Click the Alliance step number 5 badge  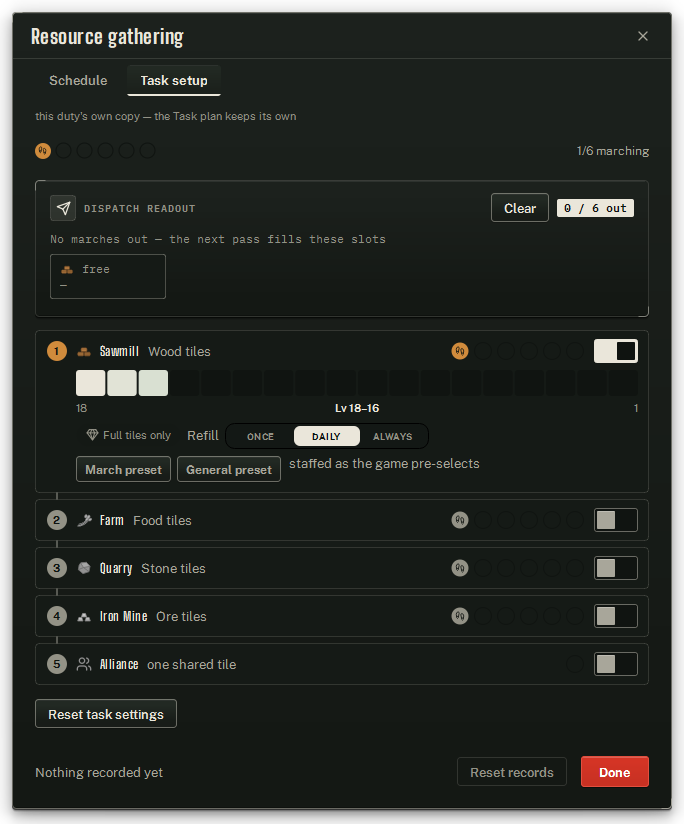[x=57, y=664]
